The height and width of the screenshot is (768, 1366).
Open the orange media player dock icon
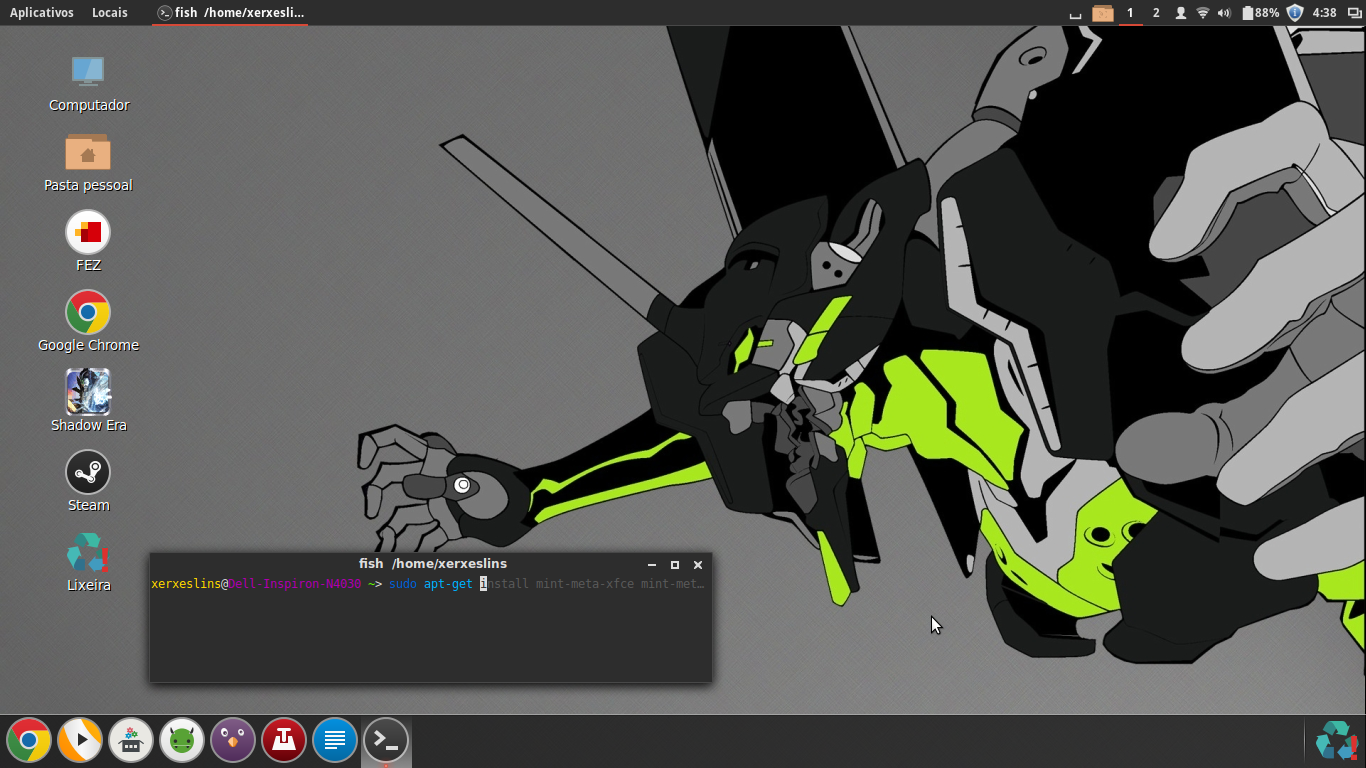(80, 741)
